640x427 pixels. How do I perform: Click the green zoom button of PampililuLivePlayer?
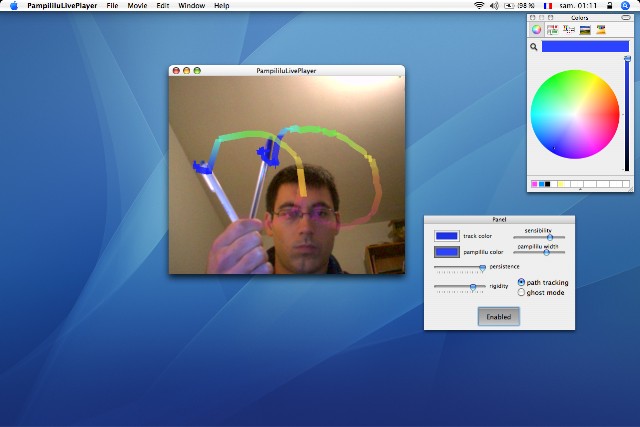(x=197, y=71)
